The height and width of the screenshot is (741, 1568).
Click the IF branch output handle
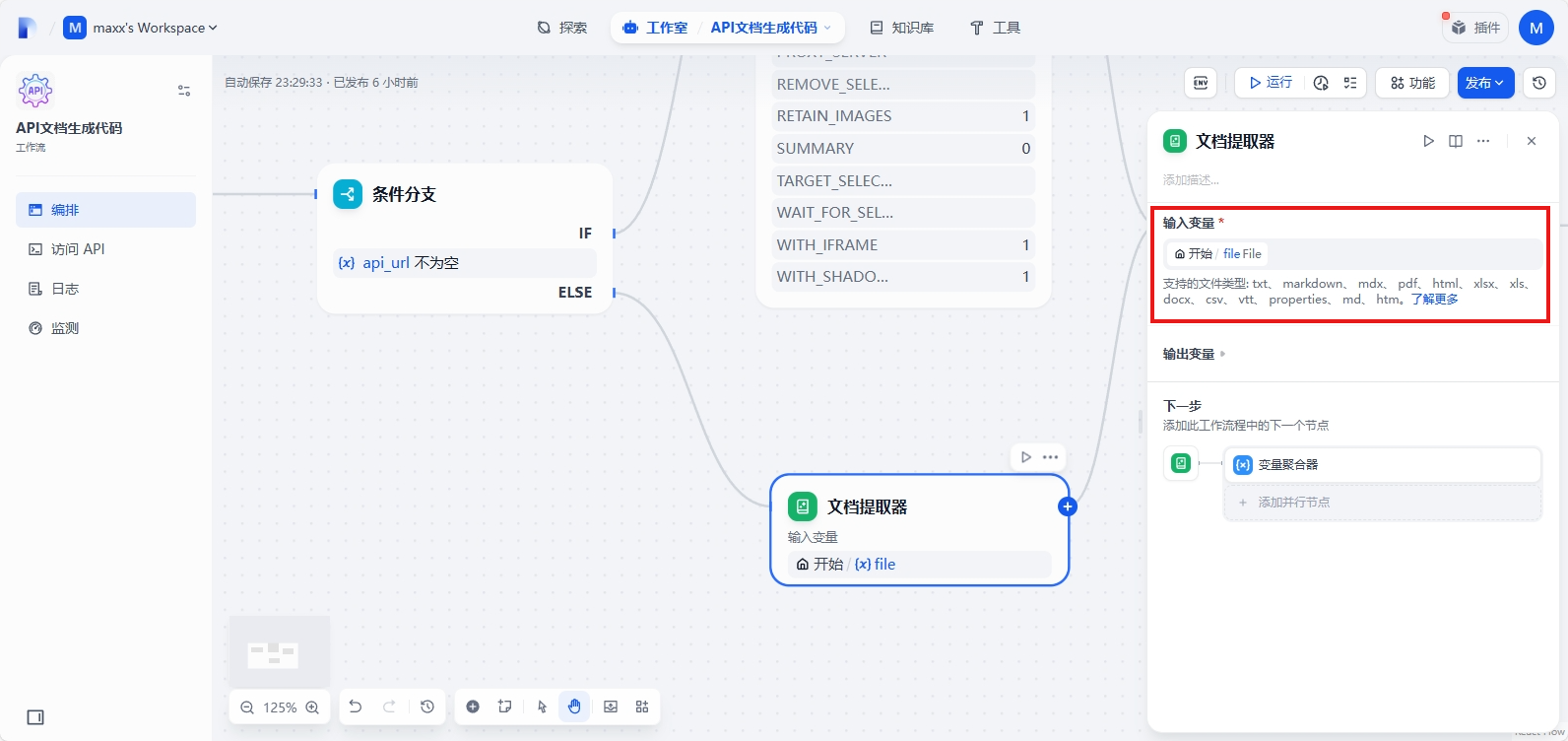tap(614, 234)
